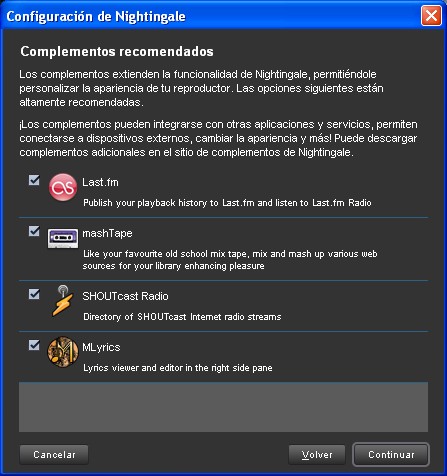Click the Last.fm red logo icon
The width and height of the screenshot is (447, 476).
pyautogui.click(x=63, y=187)
